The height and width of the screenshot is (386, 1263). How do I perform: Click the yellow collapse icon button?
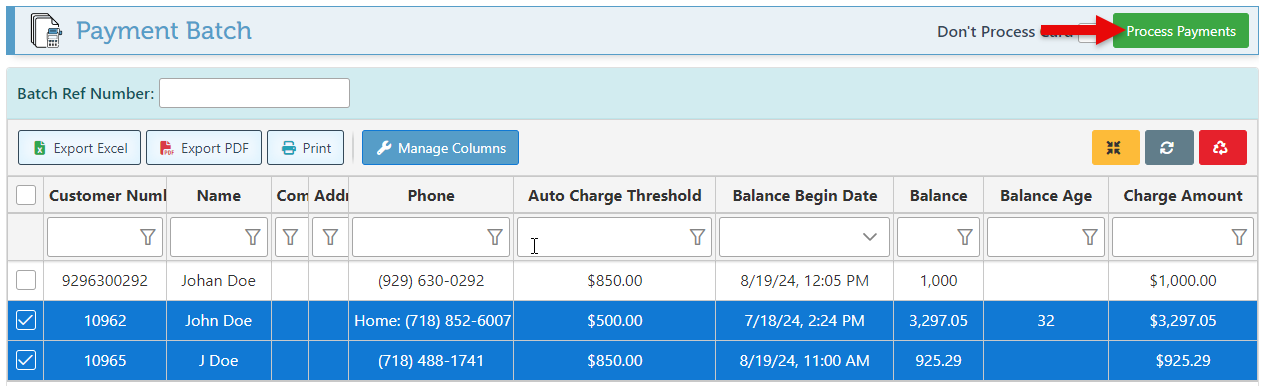pyautogui.click(x=1115, y=148)
